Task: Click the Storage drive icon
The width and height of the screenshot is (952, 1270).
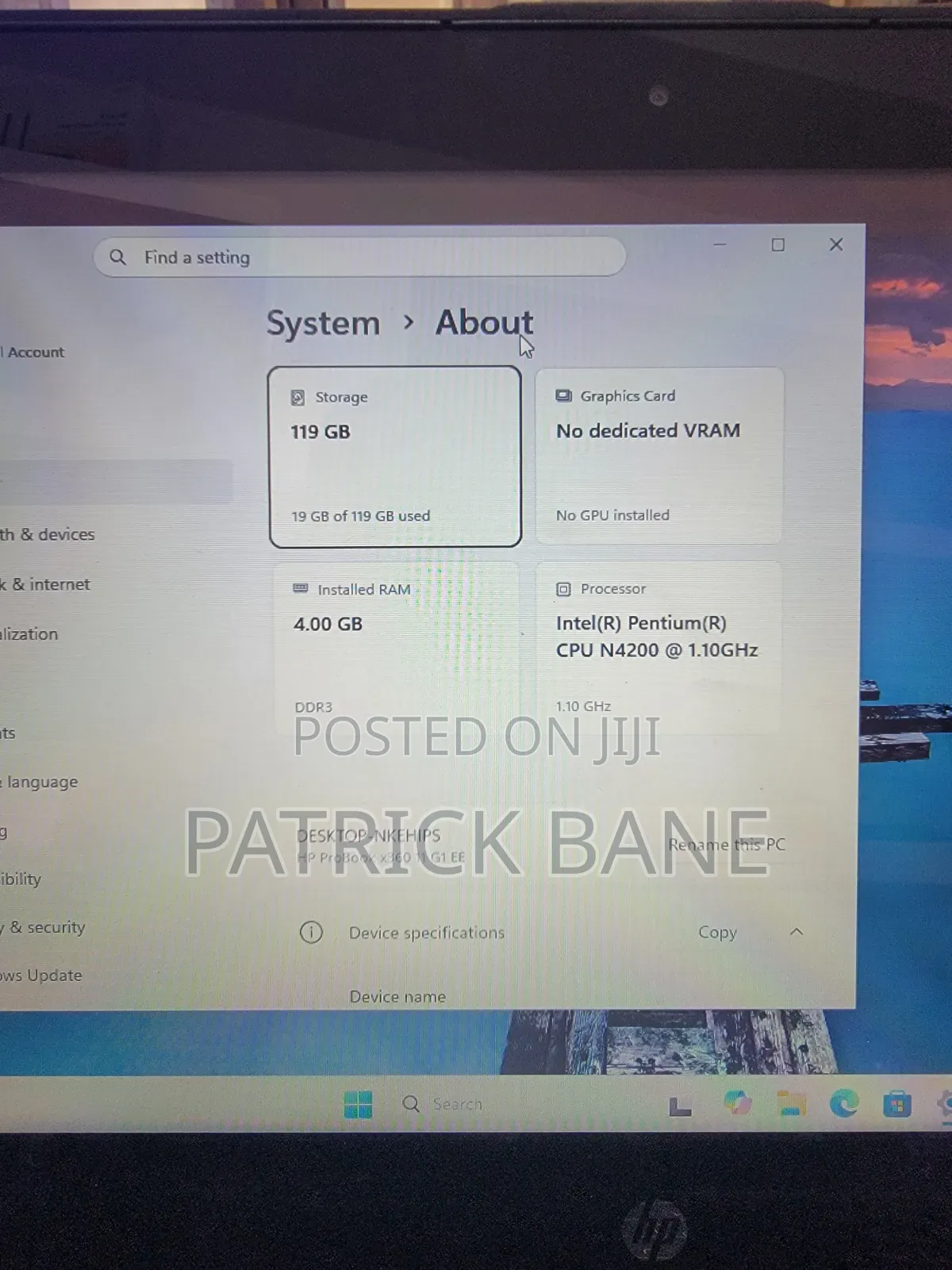Action: (297, 398)
